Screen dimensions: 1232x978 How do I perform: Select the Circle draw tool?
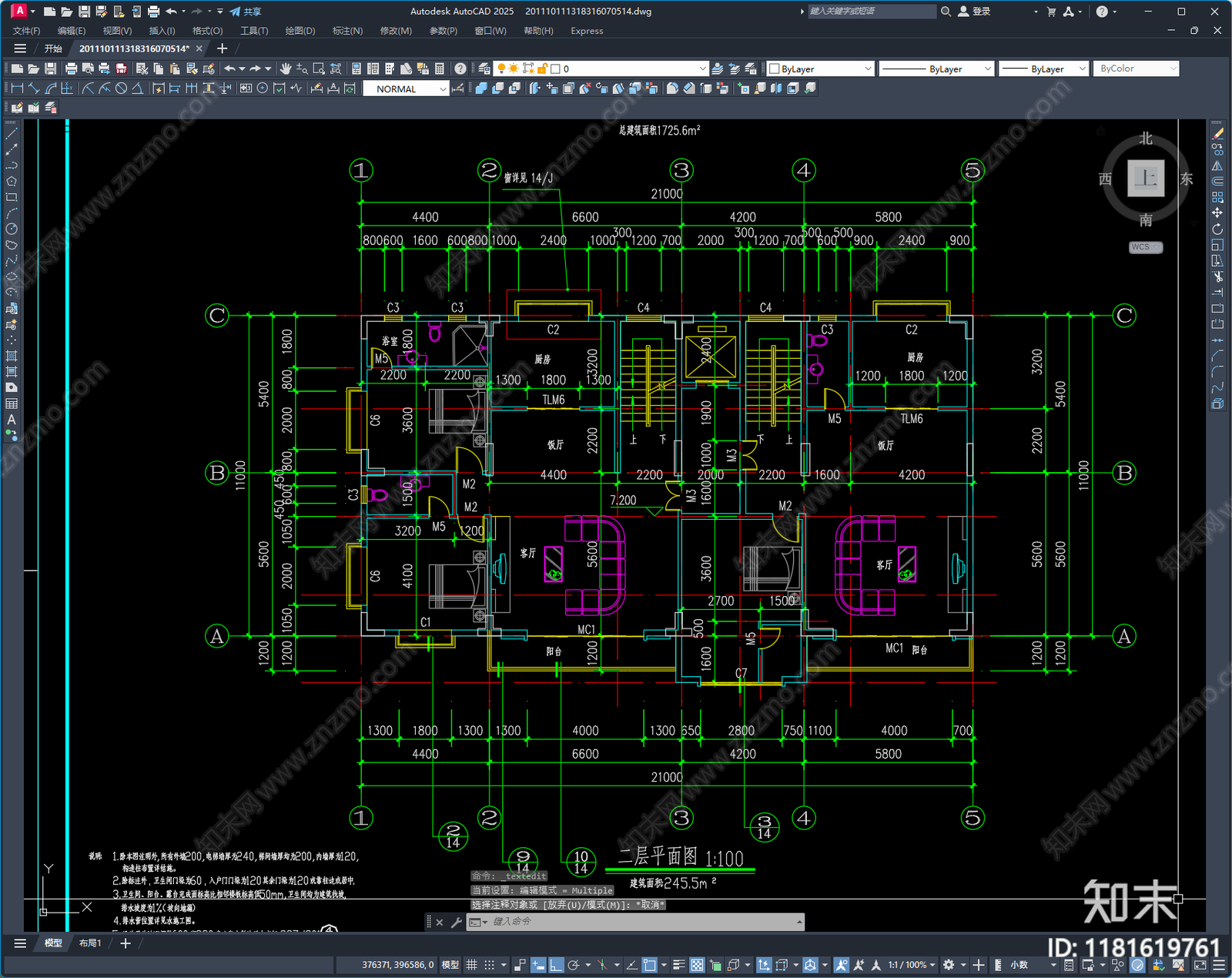click(x=12, y=229)
